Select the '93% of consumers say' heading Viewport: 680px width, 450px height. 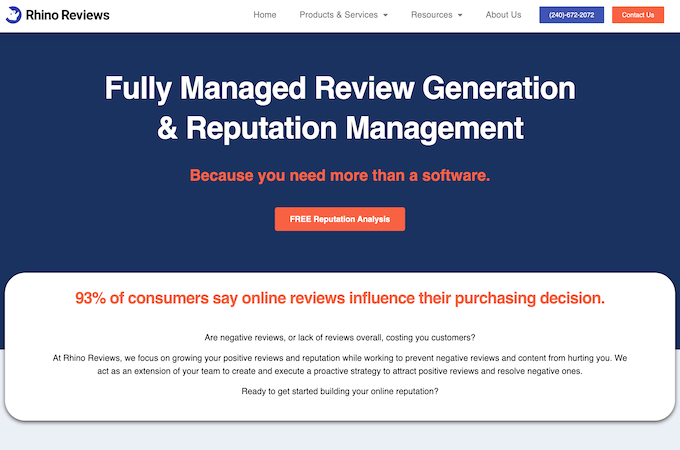pyautogui.click(x=340, y=298)
